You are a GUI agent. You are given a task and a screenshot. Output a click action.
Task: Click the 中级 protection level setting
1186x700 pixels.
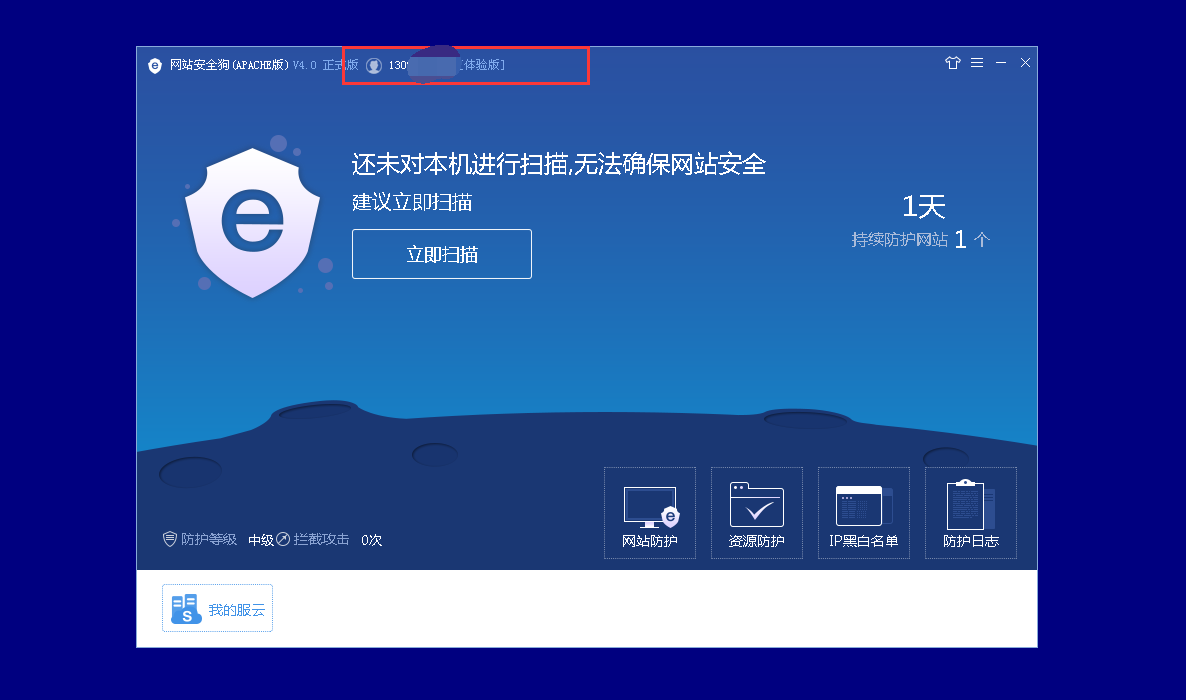(261, 540)
